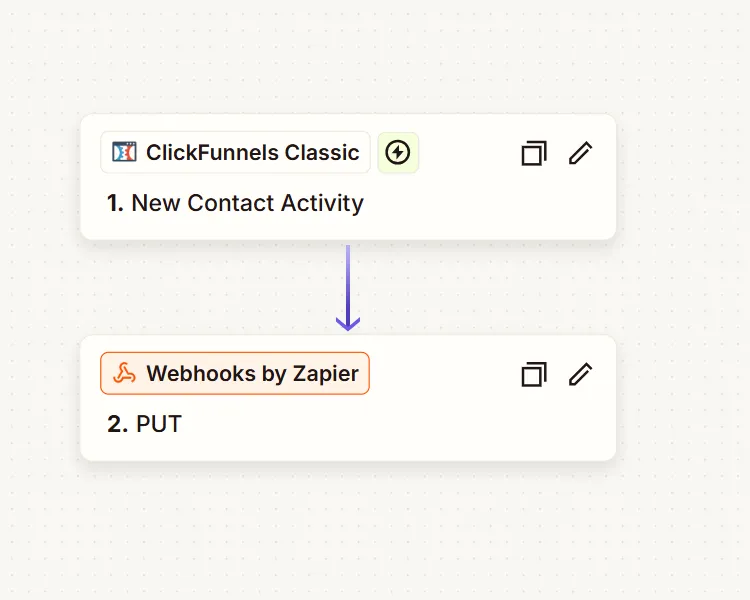Image resolution: width=750 pixels, height=600 pixels.
Task: Click the arrowhead pointing to Webhooks step
Action: [348, 324]
